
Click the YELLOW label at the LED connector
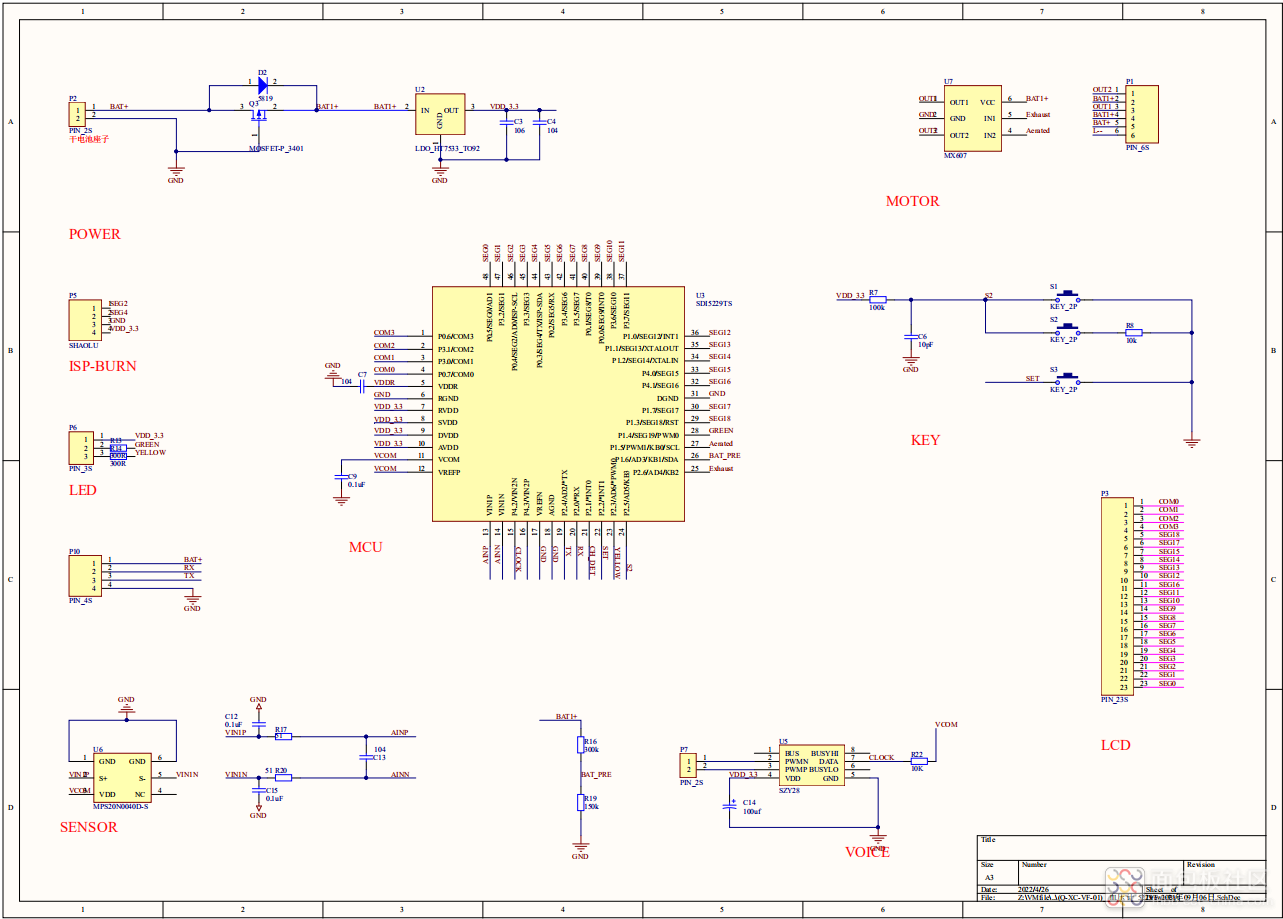coord(150,452)
